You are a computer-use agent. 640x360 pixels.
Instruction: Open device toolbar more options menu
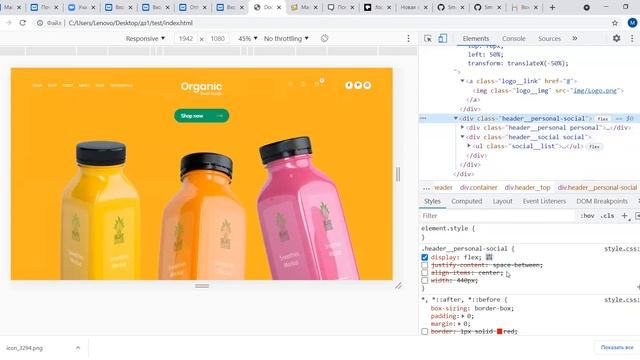(x=408, y=38)
